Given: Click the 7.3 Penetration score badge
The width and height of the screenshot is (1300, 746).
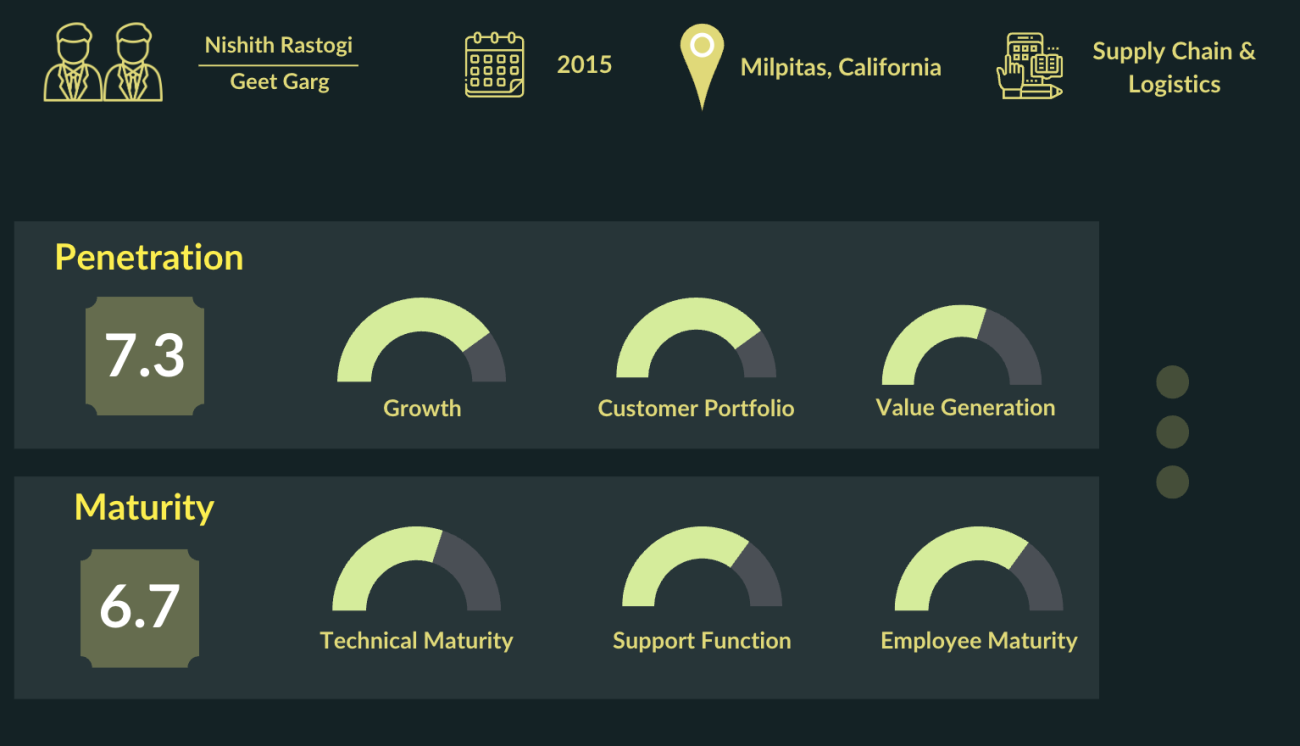Looking at the screenshot, I should tap(145, 356).
